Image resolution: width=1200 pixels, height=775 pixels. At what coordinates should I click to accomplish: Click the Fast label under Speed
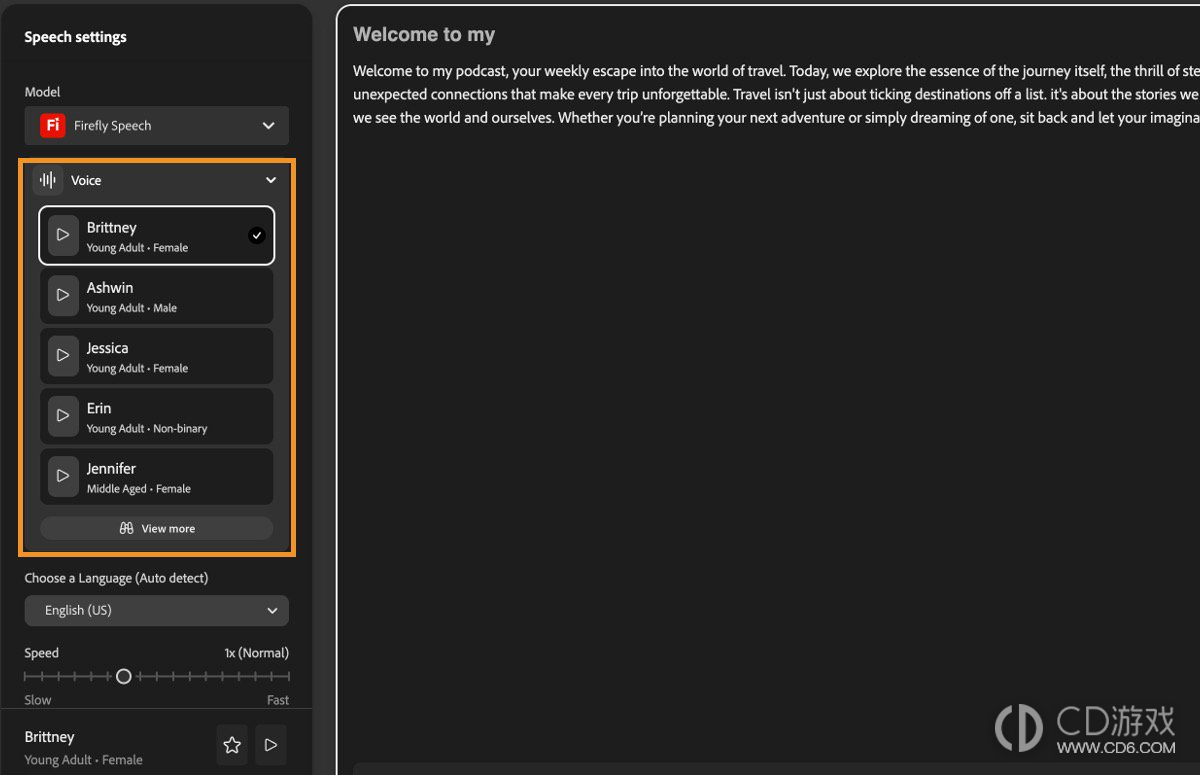click(x=278, y=700)
